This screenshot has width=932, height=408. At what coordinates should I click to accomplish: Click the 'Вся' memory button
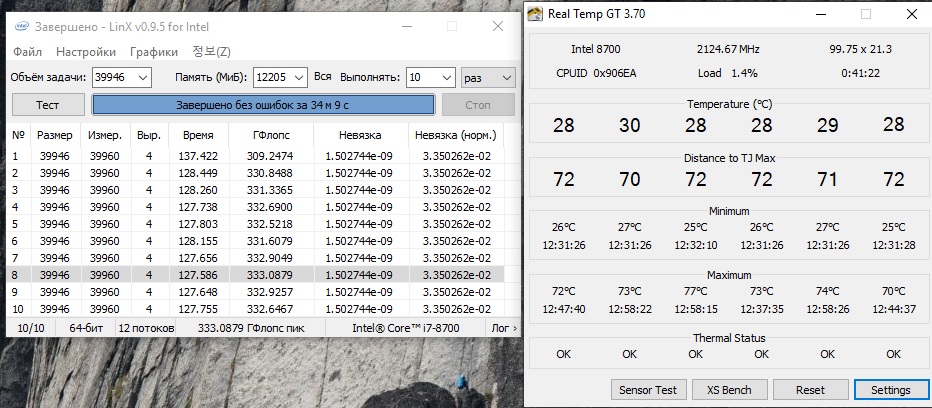pyautogui.click(x=322, y=77)
